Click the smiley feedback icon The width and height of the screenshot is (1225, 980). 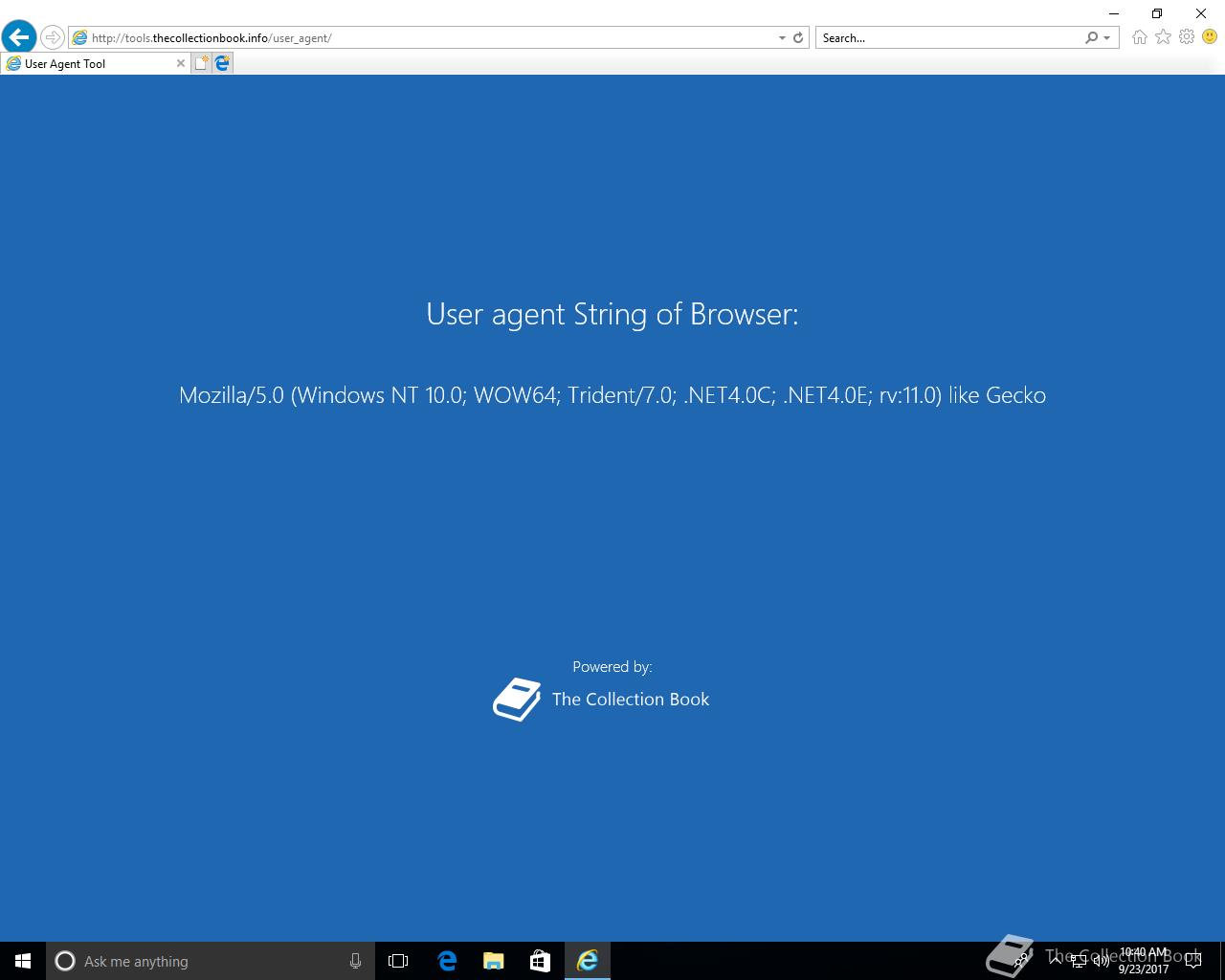(1210, 36)
